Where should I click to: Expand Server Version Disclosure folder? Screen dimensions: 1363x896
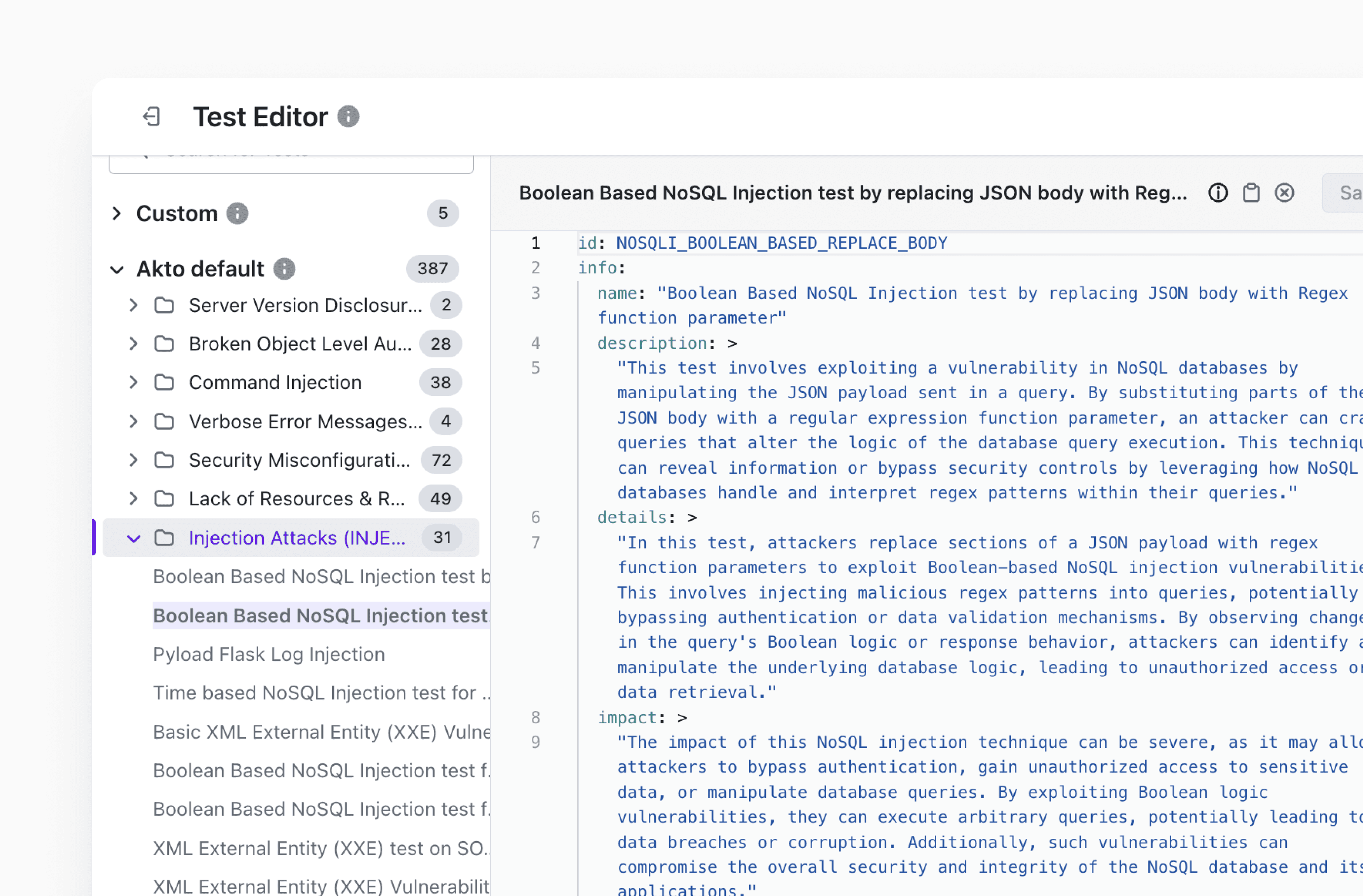click(x=133, y=305)
